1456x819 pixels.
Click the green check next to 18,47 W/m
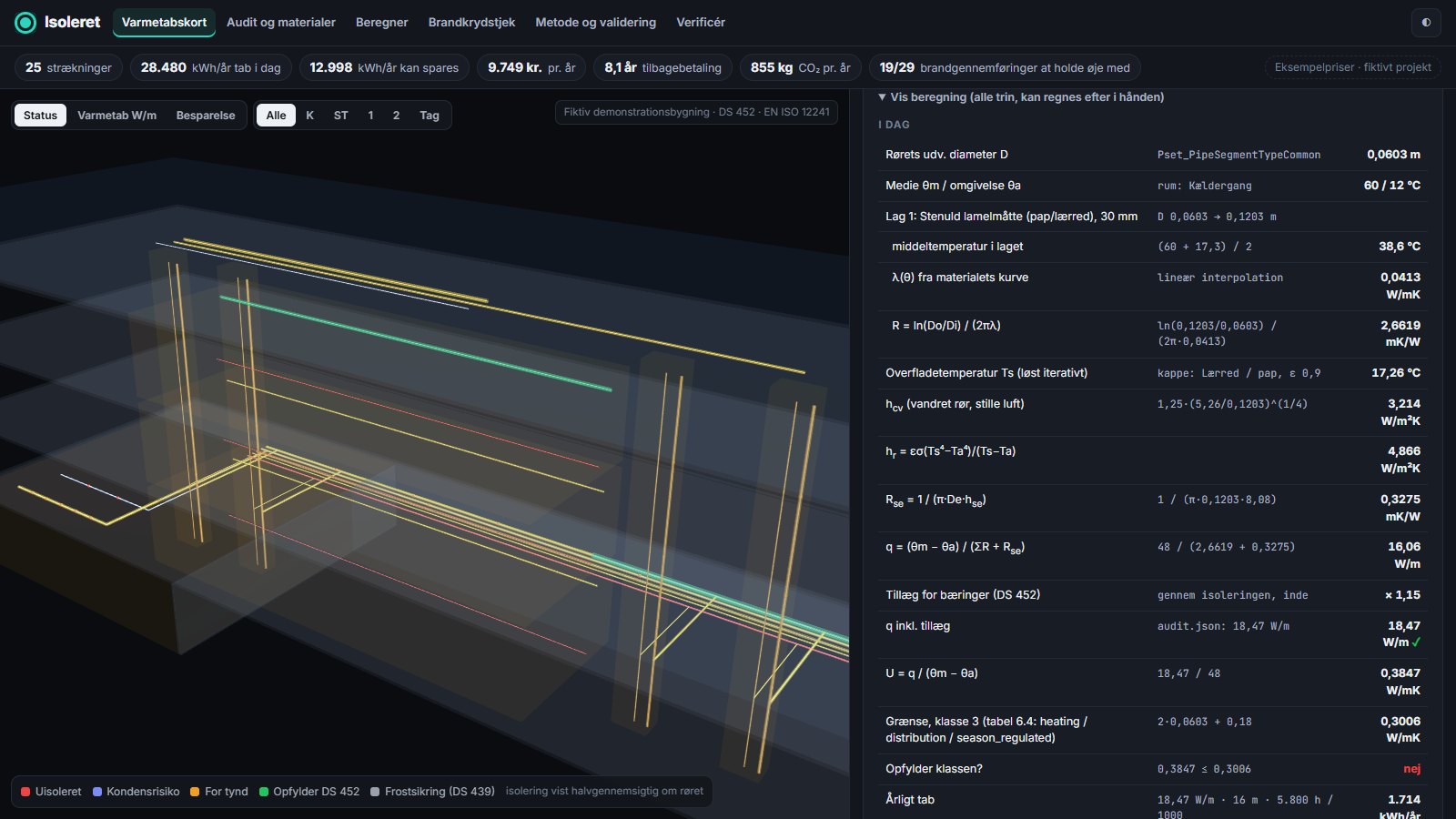(x=1416, y=642)
